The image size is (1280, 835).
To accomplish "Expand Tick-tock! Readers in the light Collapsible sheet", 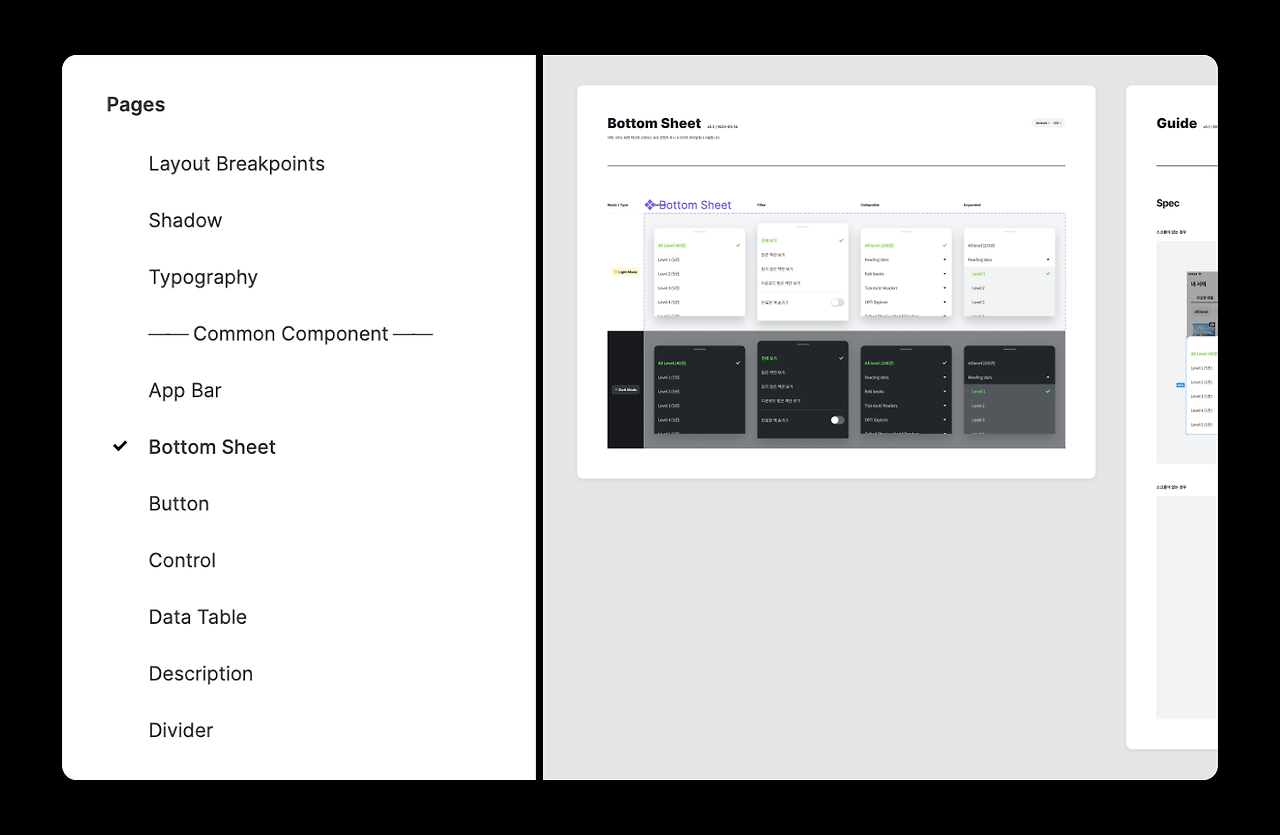I will pyautogui.click(x=944, y=288).
